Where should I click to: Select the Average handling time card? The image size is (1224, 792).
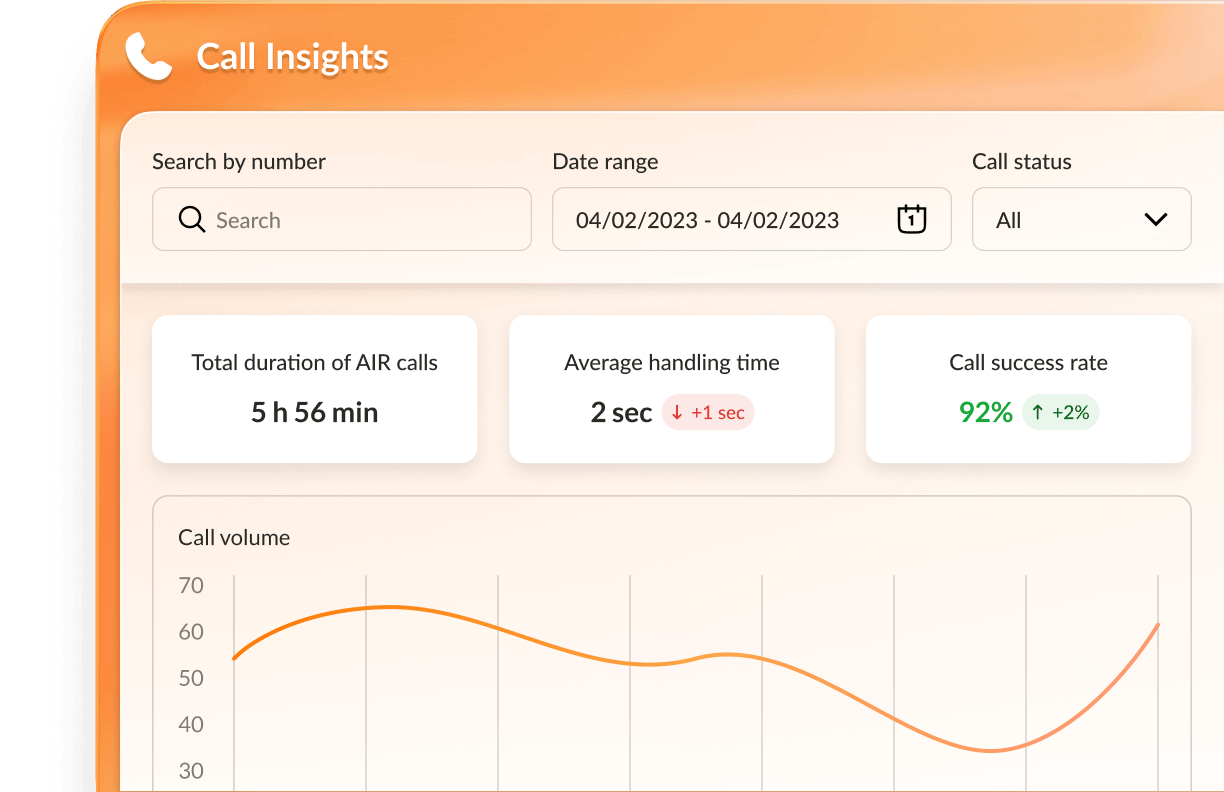671,389
